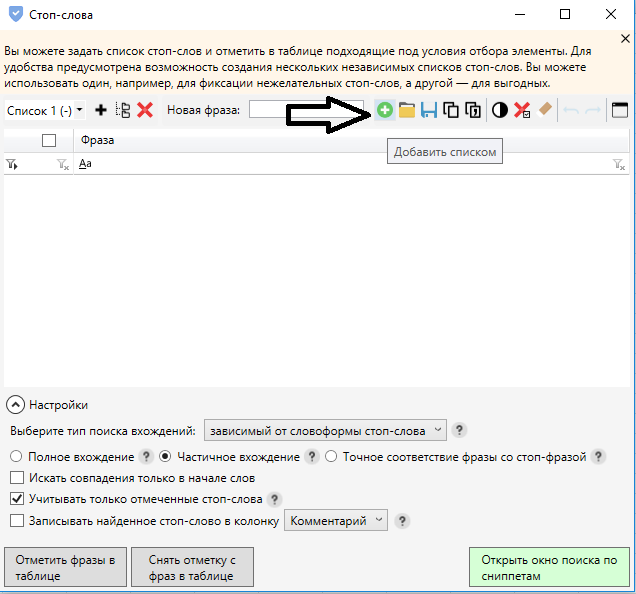Enable Искать совпадения только в начале слов
This screenshot has height=594, width=636.
coord(17,478)
